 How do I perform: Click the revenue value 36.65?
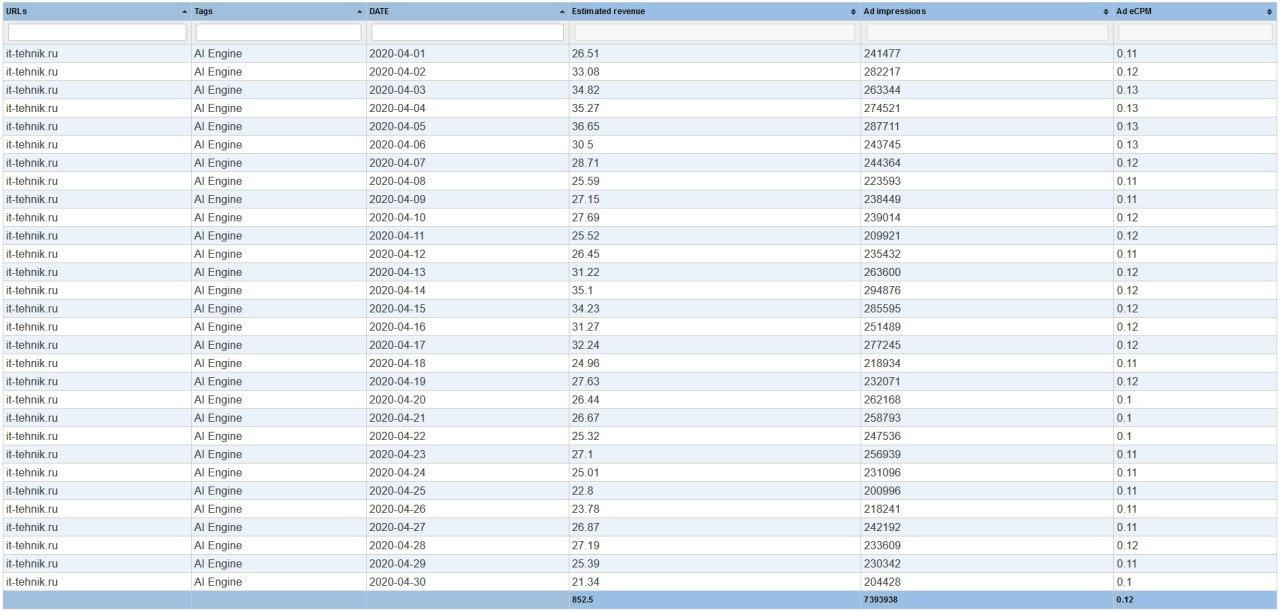point(585,127)
